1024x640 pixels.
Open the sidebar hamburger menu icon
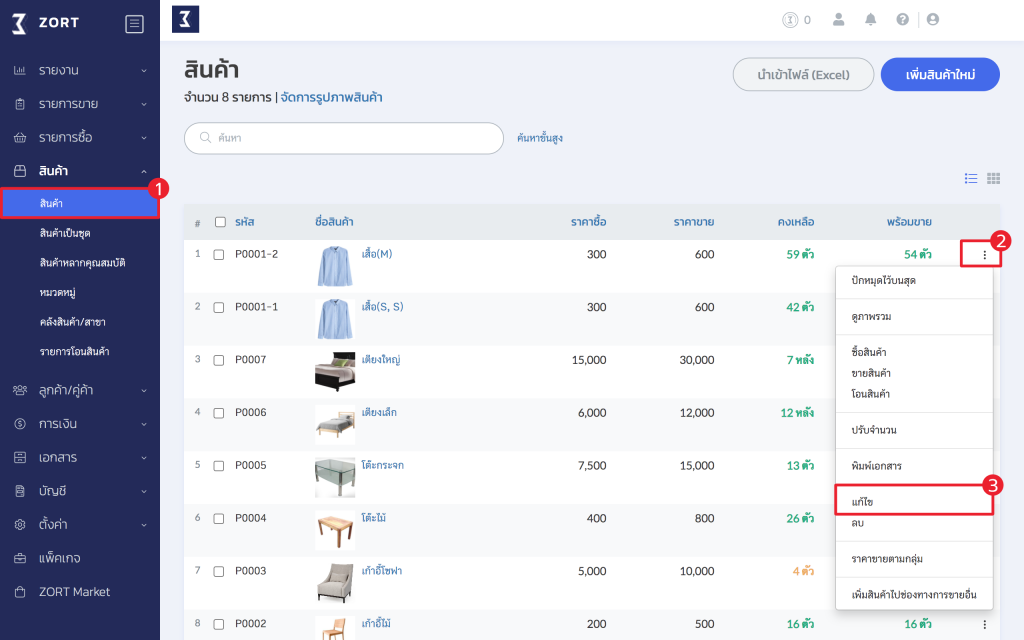[134, 23]
